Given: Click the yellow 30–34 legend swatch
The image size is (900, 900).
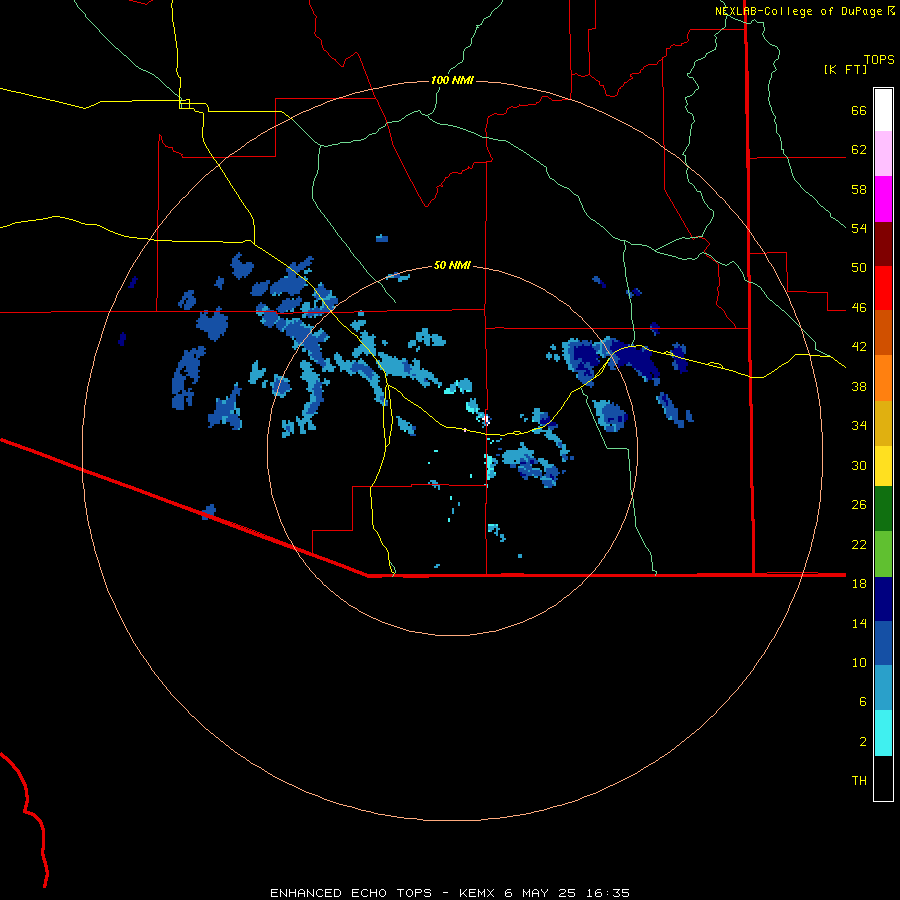Looking at the screenshot, I should (x=883, y=466).
